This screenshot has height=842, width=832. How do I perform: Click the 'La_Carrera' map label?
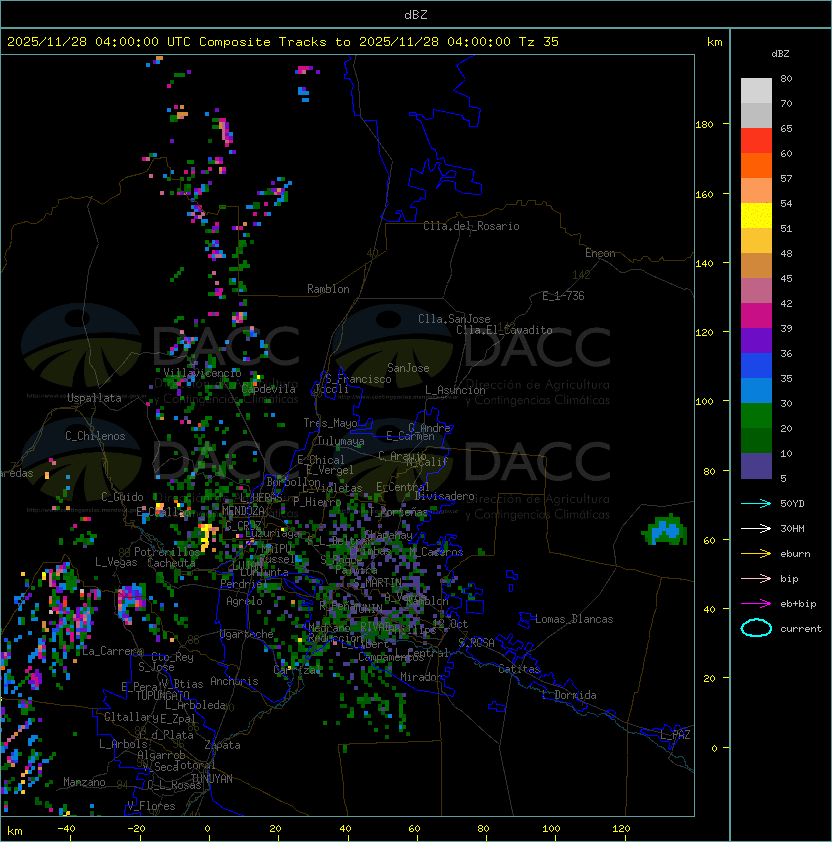(113, 651)
